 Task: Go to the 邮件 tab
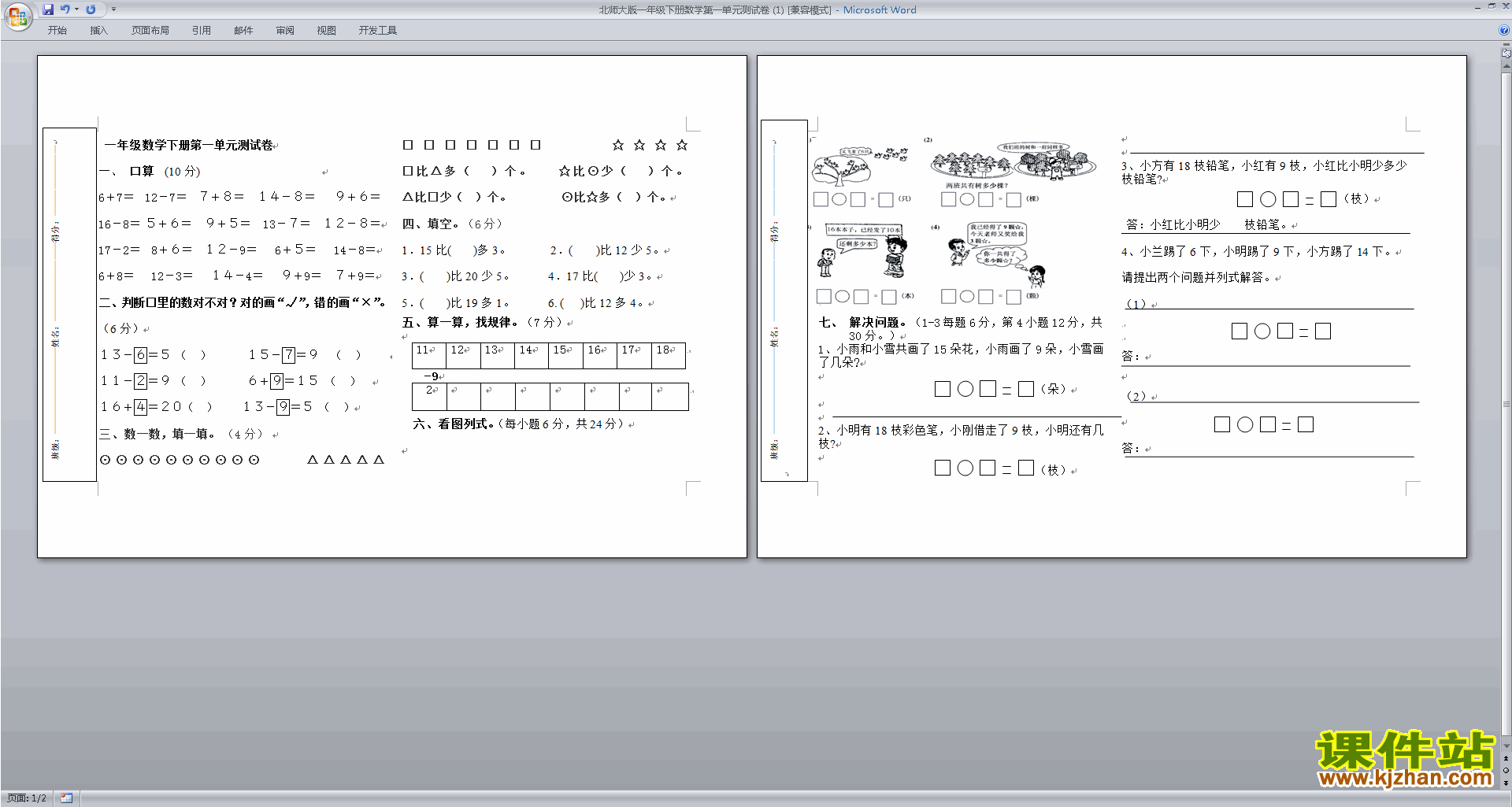(243, 31)
